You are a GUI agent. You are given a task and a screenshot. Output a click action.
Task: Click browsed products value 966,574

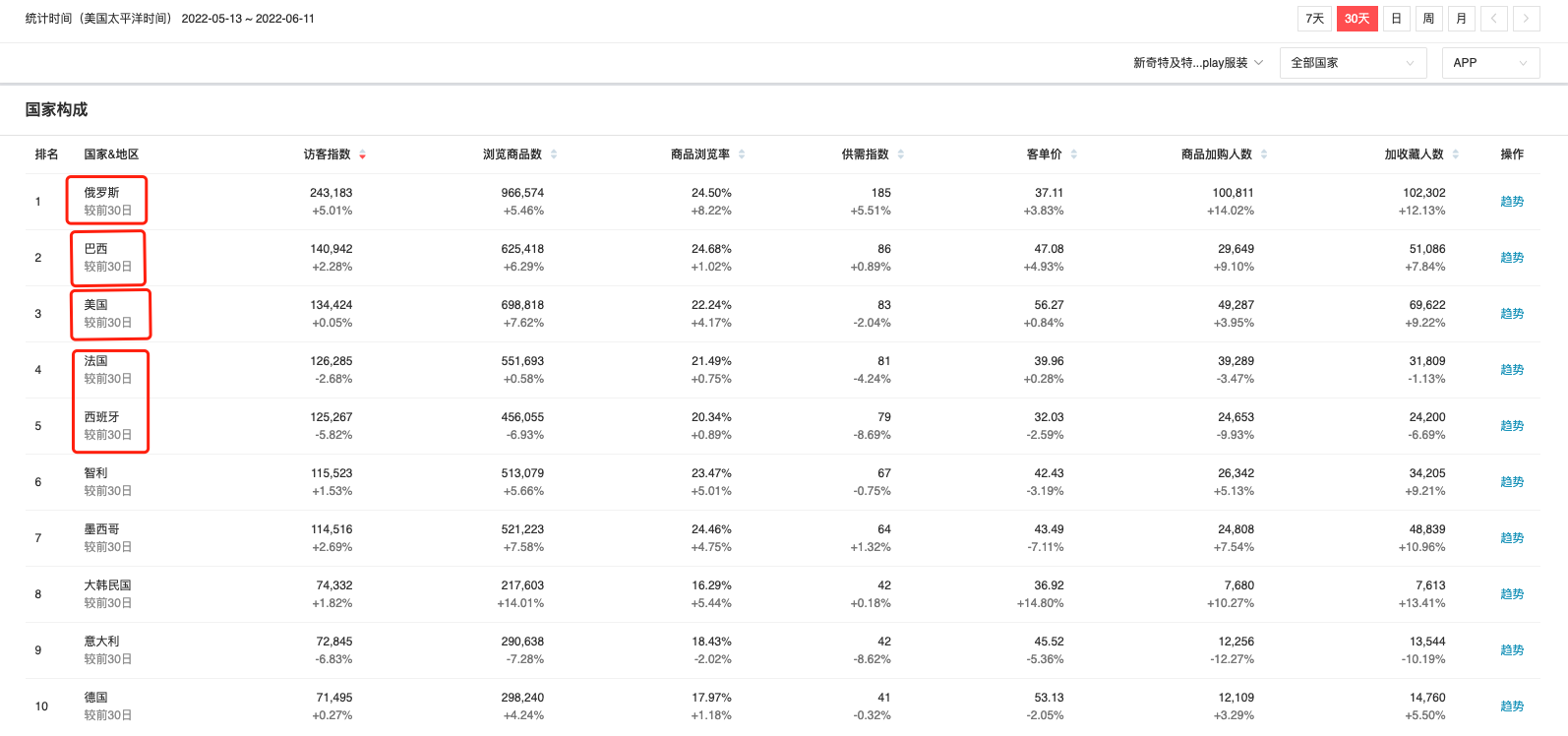point(522,193)
